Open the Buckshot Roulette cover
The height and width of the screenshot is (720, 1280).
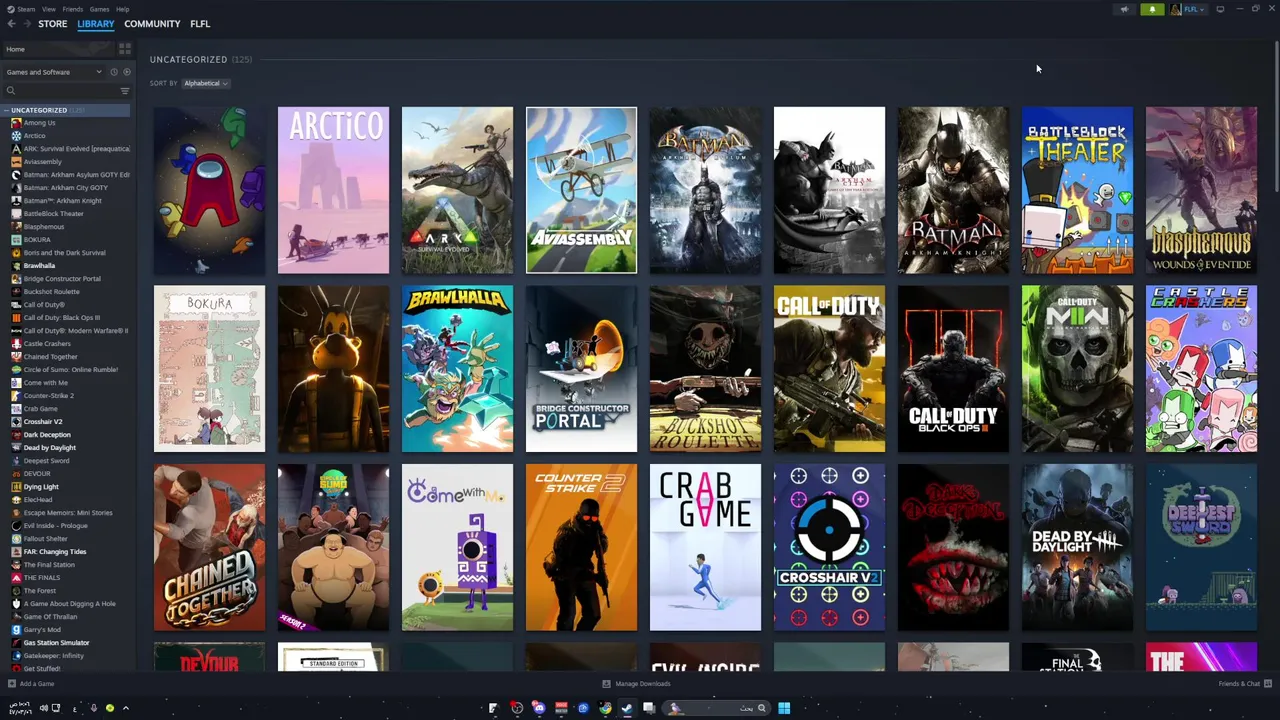705,369
